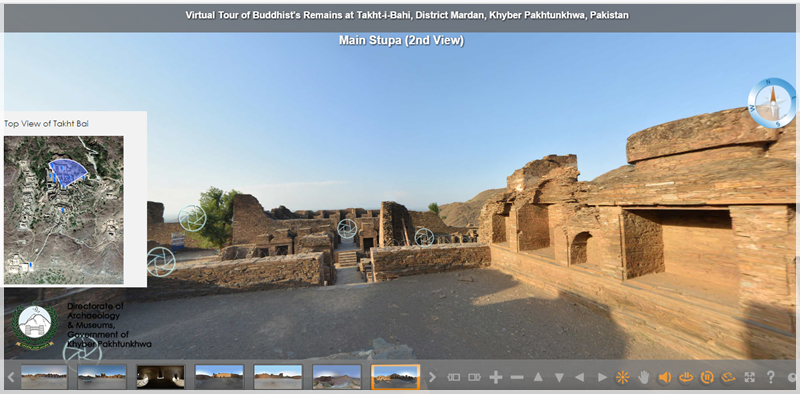Toggle the sound speaker button
This screenshot has width=800, height=394.
(x=664, y=378)
